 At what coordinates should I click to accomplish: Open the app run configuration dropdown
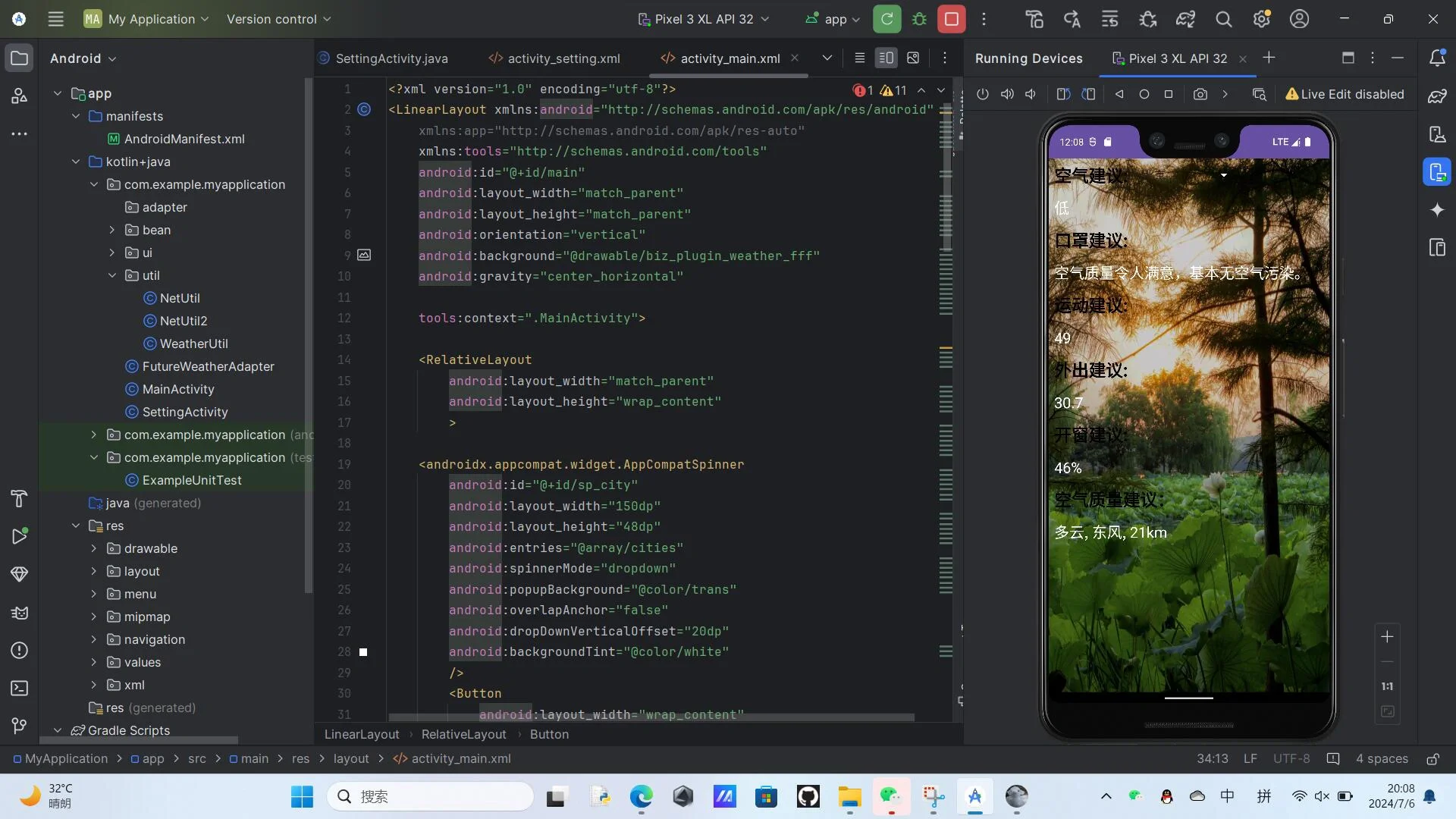click(832, 19)
